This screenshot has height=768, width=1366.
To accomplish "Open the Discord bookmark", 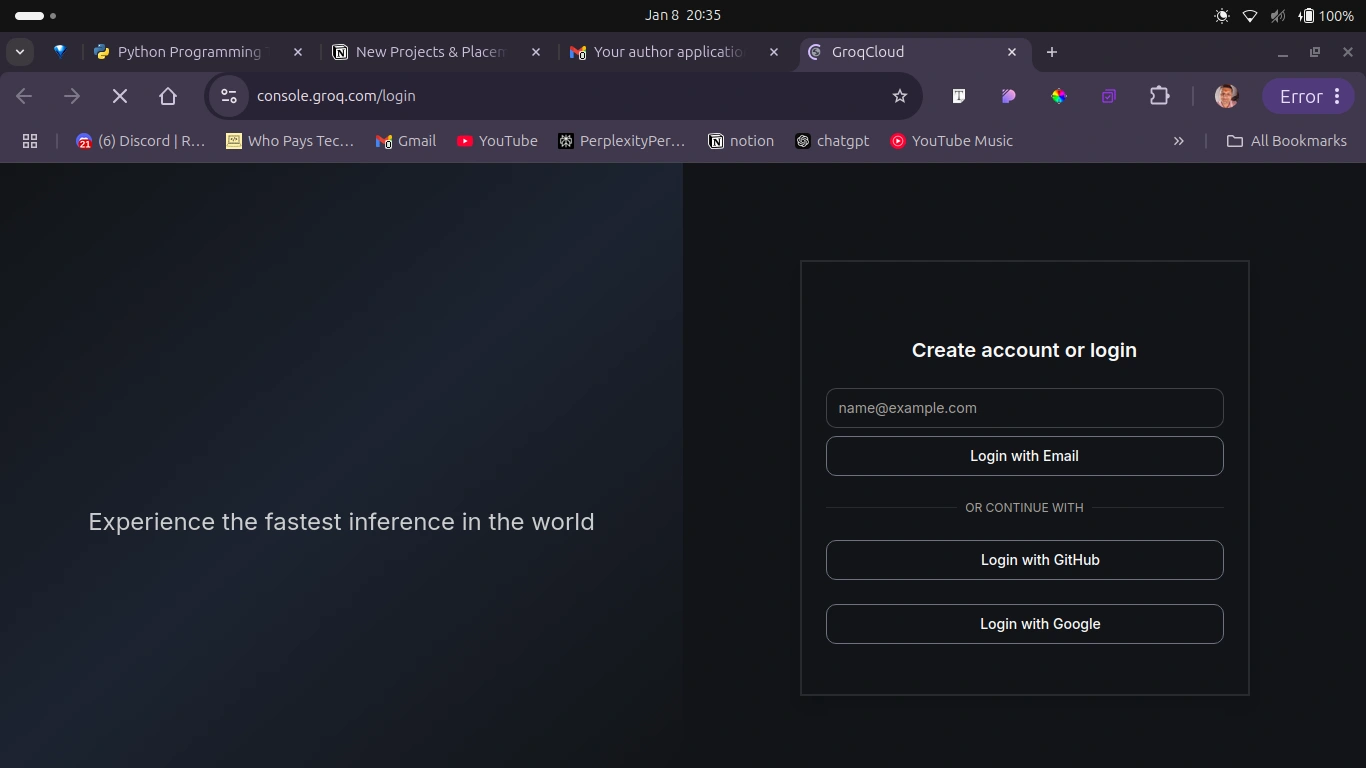I will coord(141,141).
